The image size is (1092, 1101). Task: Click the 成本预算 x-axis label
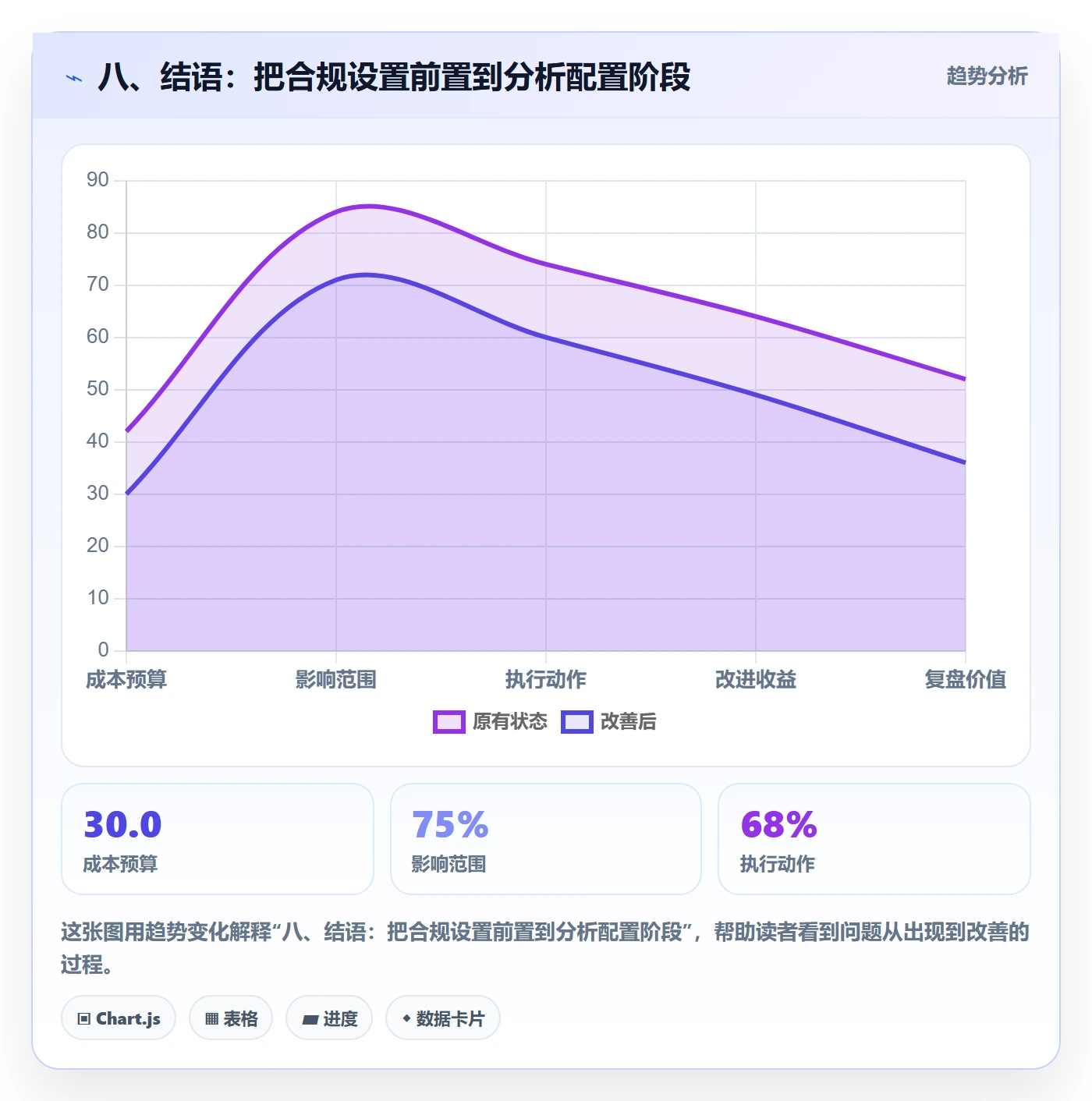(126, 680)
